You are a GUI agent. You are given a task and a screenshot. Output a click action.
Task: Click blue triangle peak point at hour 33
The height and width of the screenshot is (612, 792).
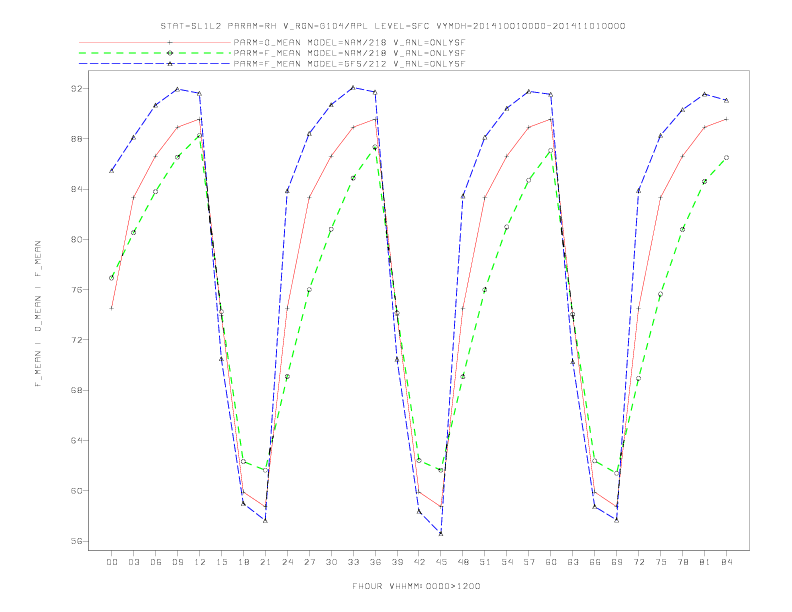click(x=353, y=87)
